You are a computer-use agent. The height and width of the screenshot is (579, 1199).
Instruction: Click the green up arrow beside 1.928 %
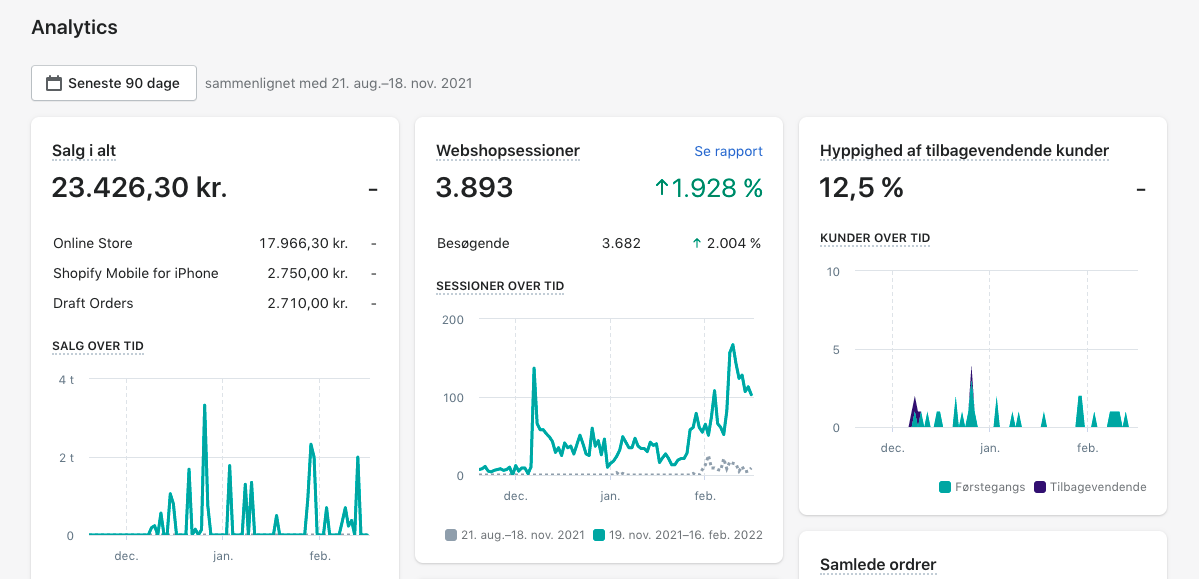[x=661, y=187]
